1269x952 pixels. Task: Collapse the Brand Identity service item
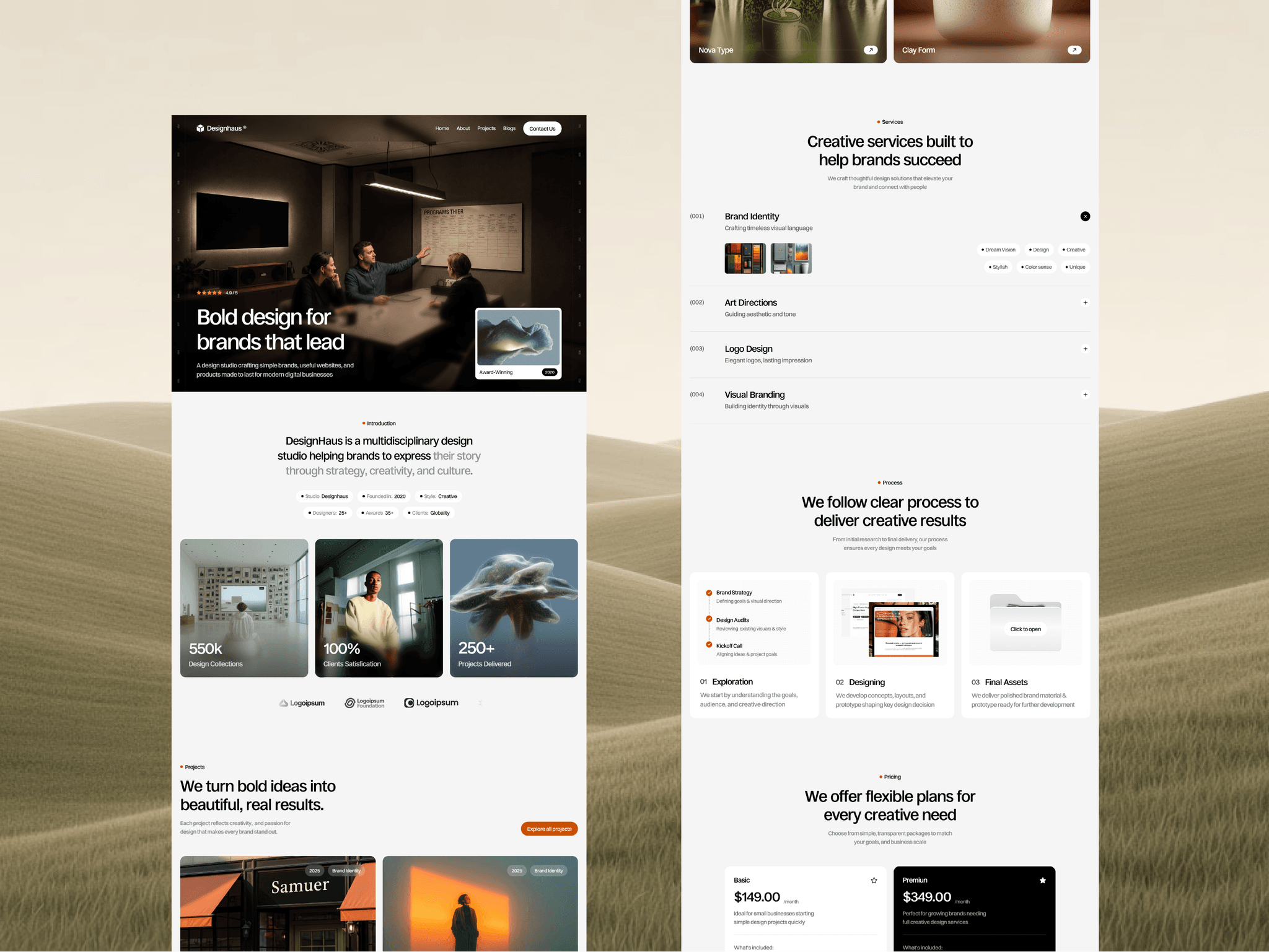click(x=1085, y=216)
